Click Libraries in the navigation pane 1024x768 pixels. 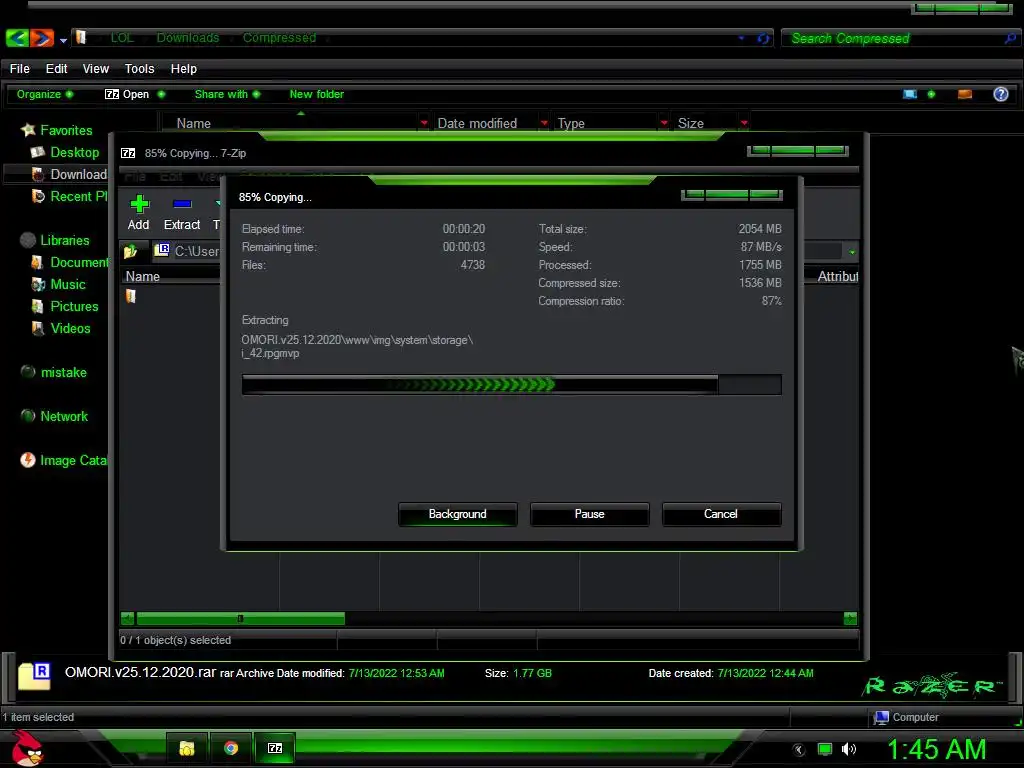(x=65, y=240)
